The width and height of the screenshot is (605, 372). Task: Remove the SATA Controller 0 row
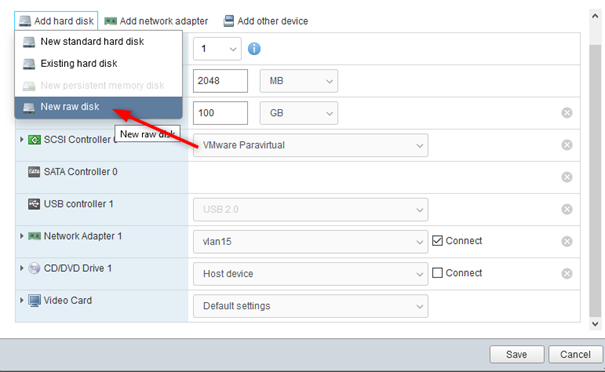[x=567, y=177]
